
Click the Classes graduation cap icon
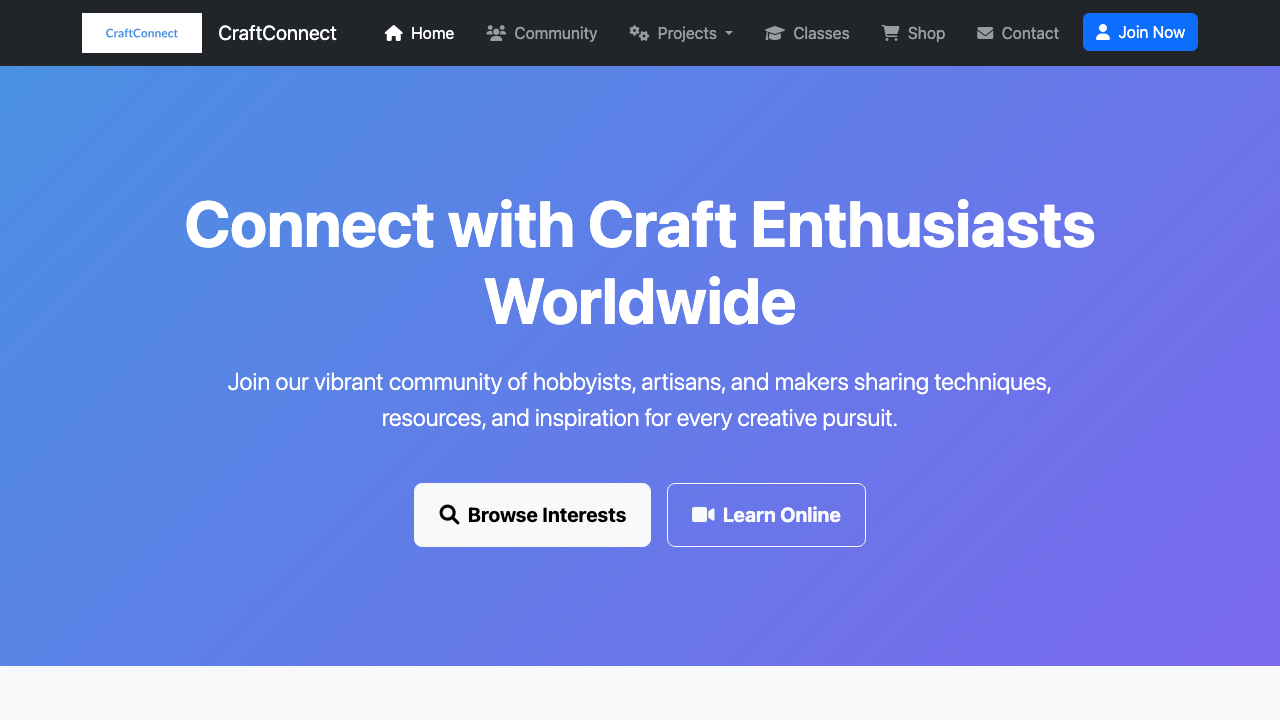[775, 33]
